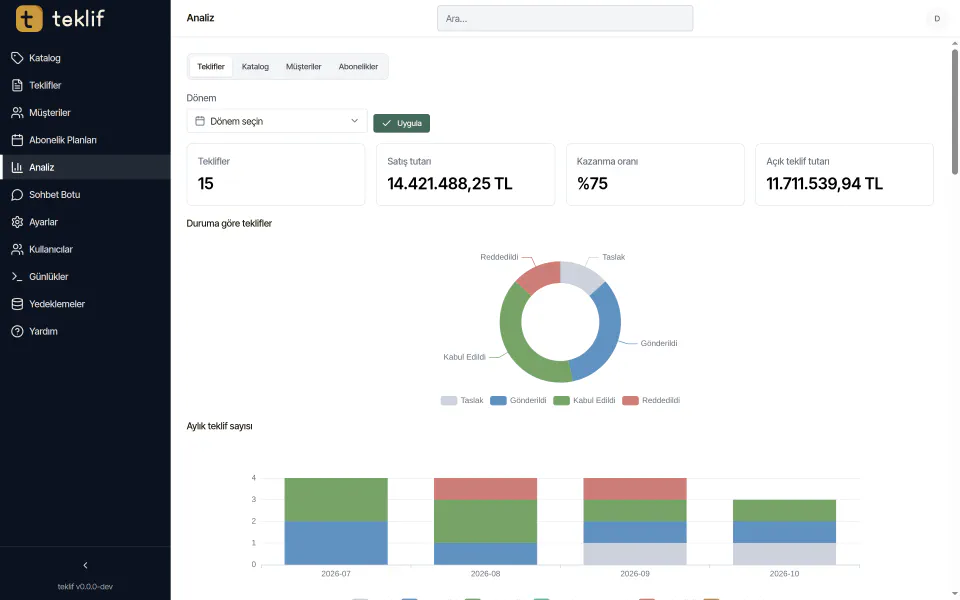Click the Analiz bar chart icon
The image size is (960, 600).
(17, 167)
